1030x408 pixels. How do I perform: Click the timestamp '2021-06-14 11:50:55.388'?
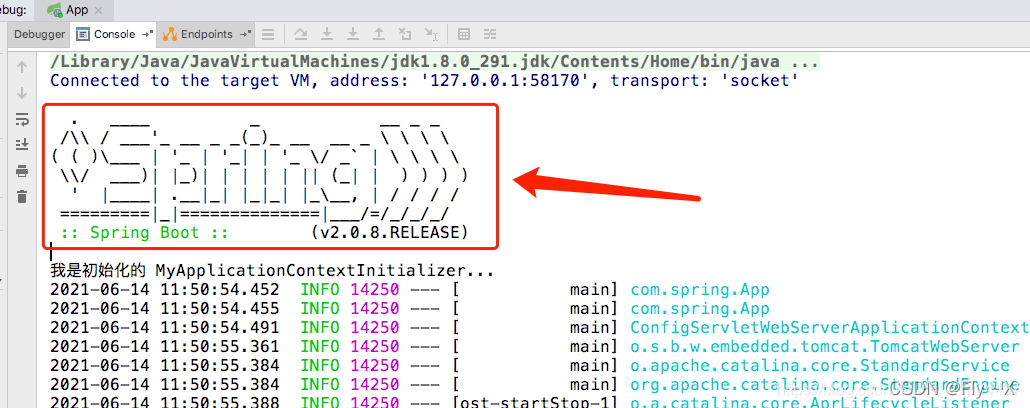pyautogui.click(x=164, y=402)
